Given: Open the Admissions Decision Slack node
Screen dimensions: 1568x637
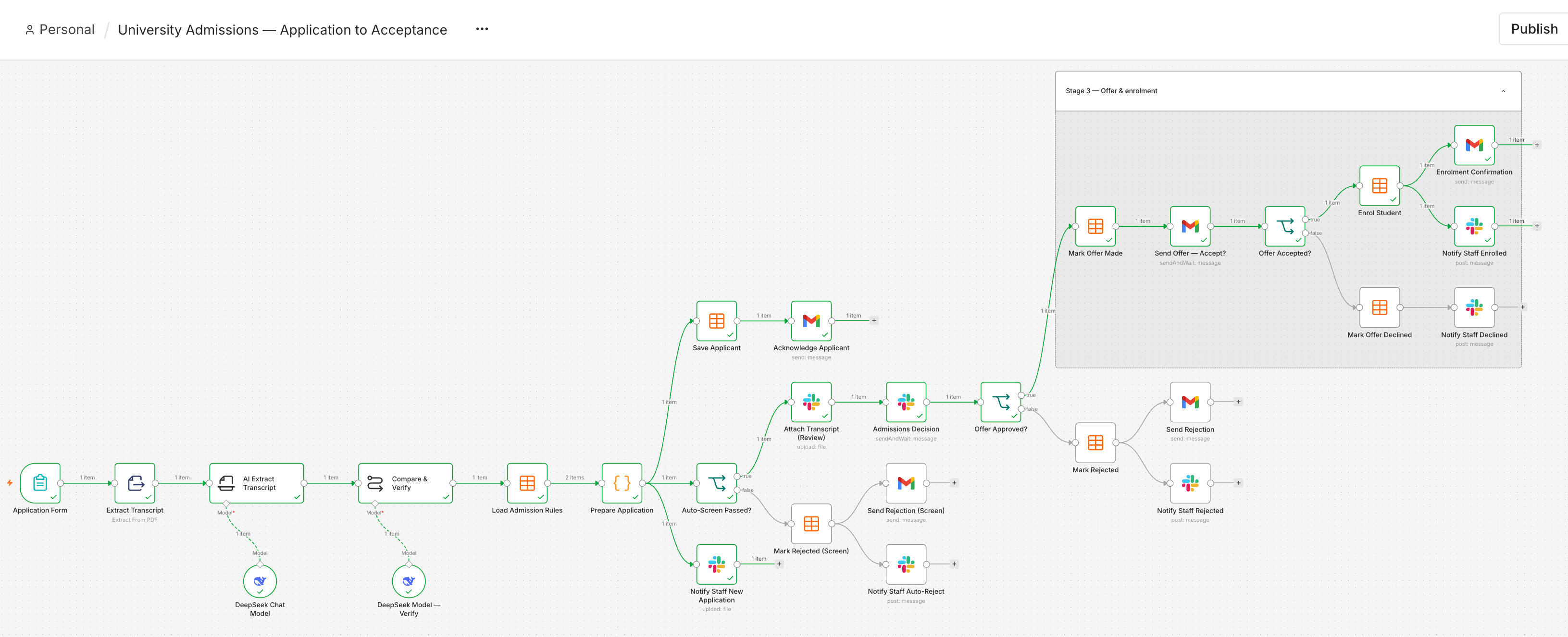Looking at the screenshot, I should click(906, 402).
